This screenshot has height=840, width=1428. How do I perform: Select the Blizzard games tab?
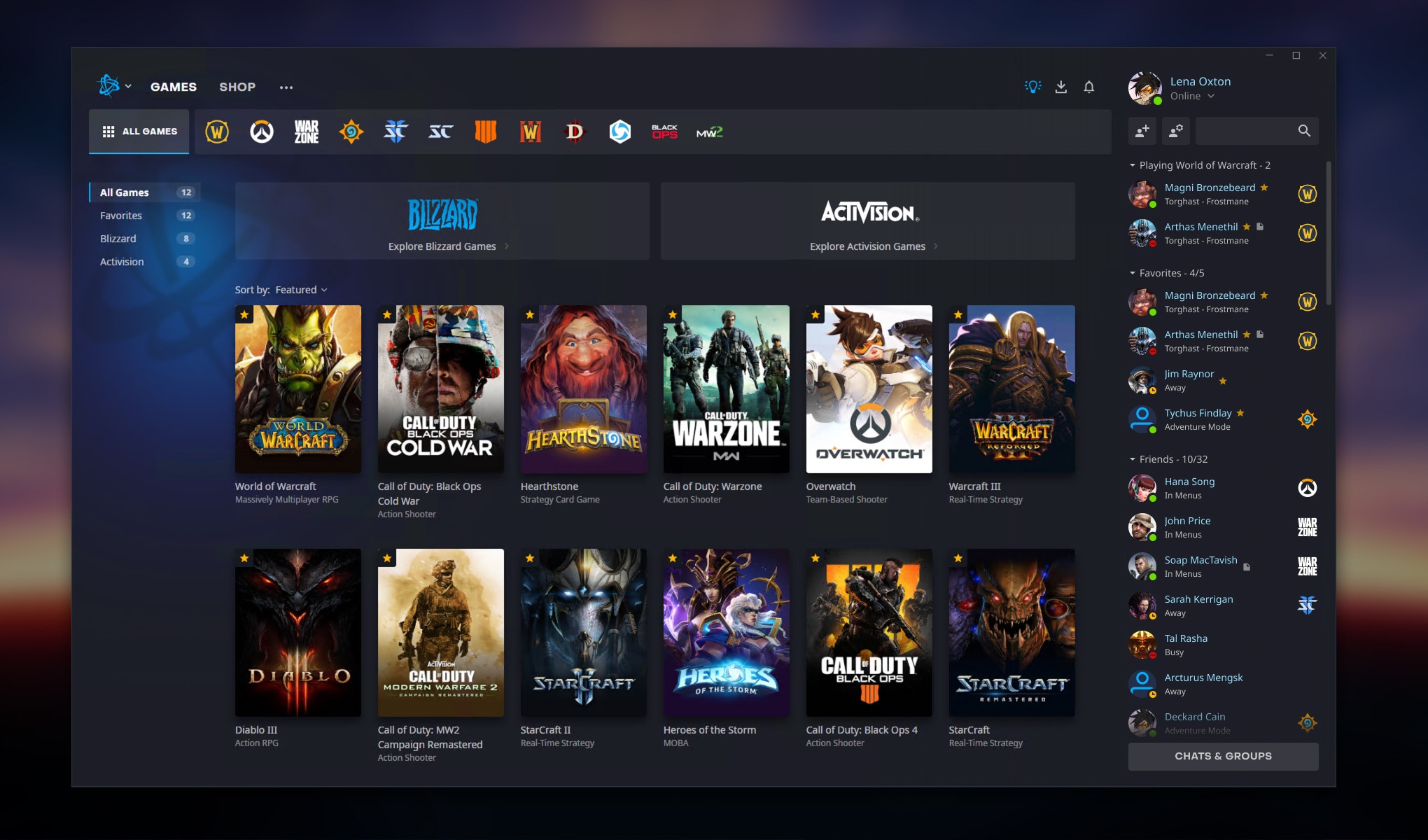tap(116, 238)
